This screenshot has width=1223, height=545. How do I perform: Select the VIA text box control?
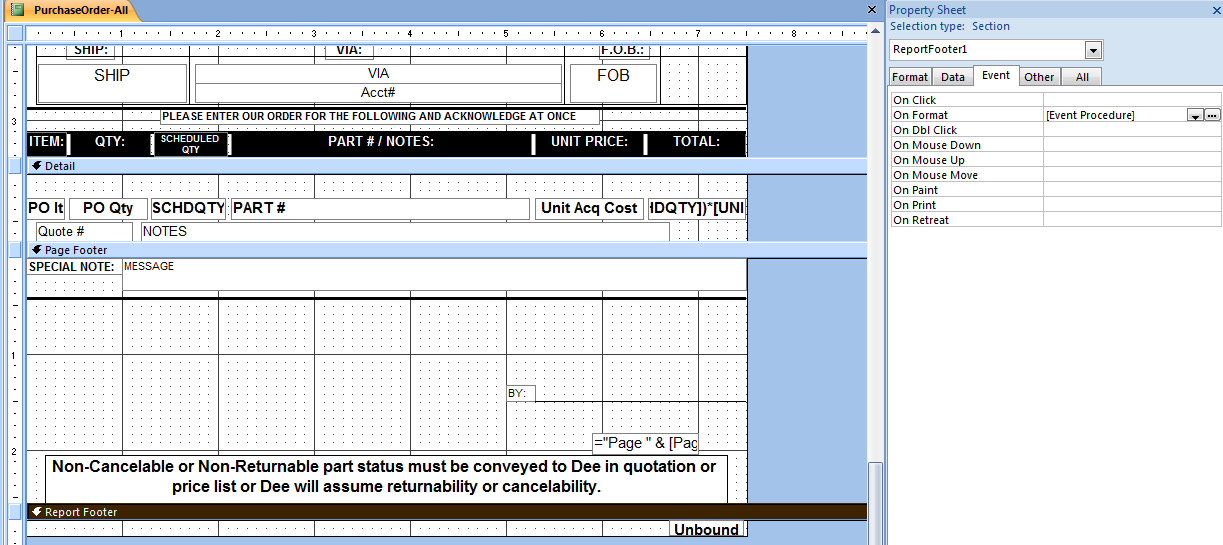(x=378, y=74)
